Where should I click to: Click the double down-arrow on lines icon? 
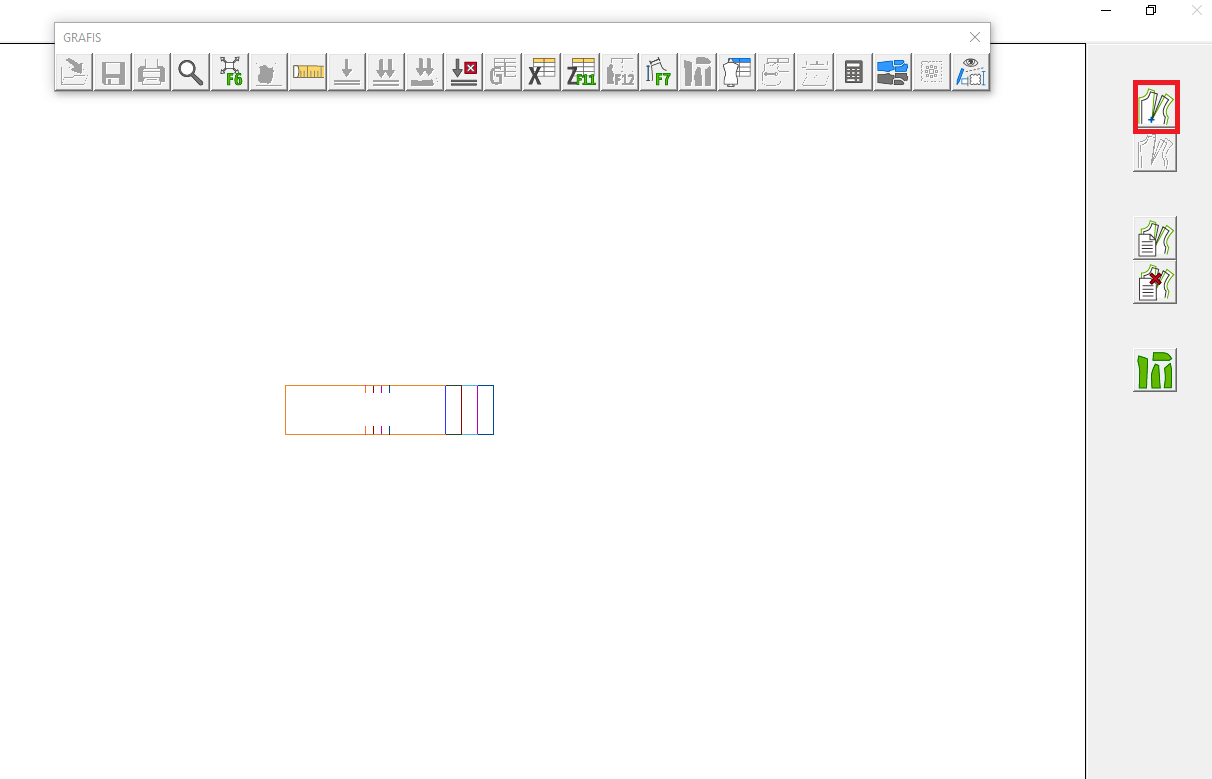(386, 72)
